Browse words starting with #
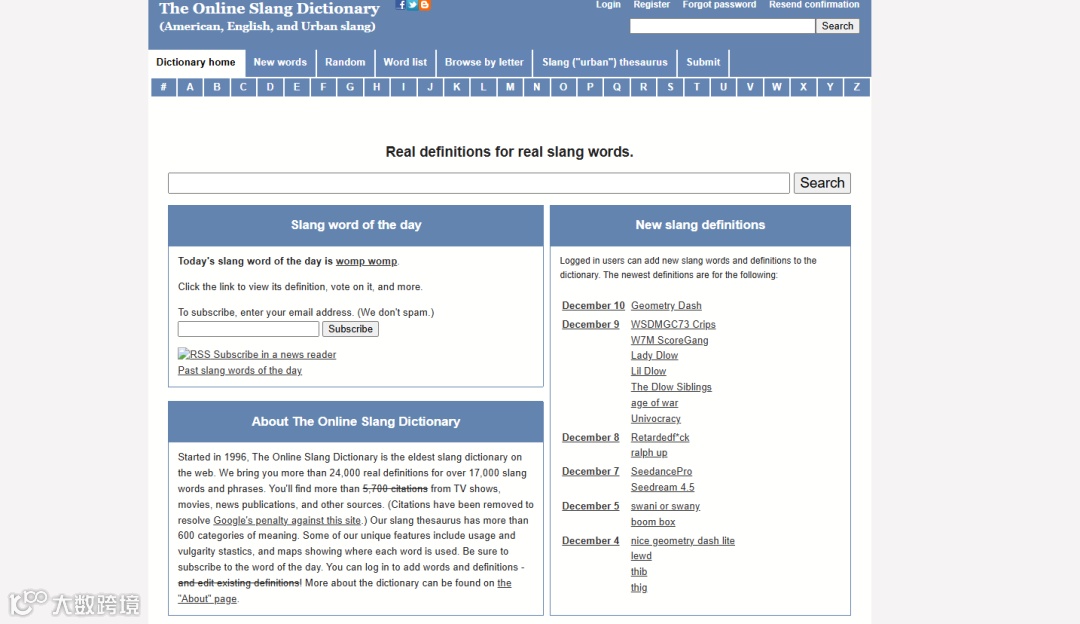The height and width of the screenshot is (624, 1080). (x=163, y=87)
